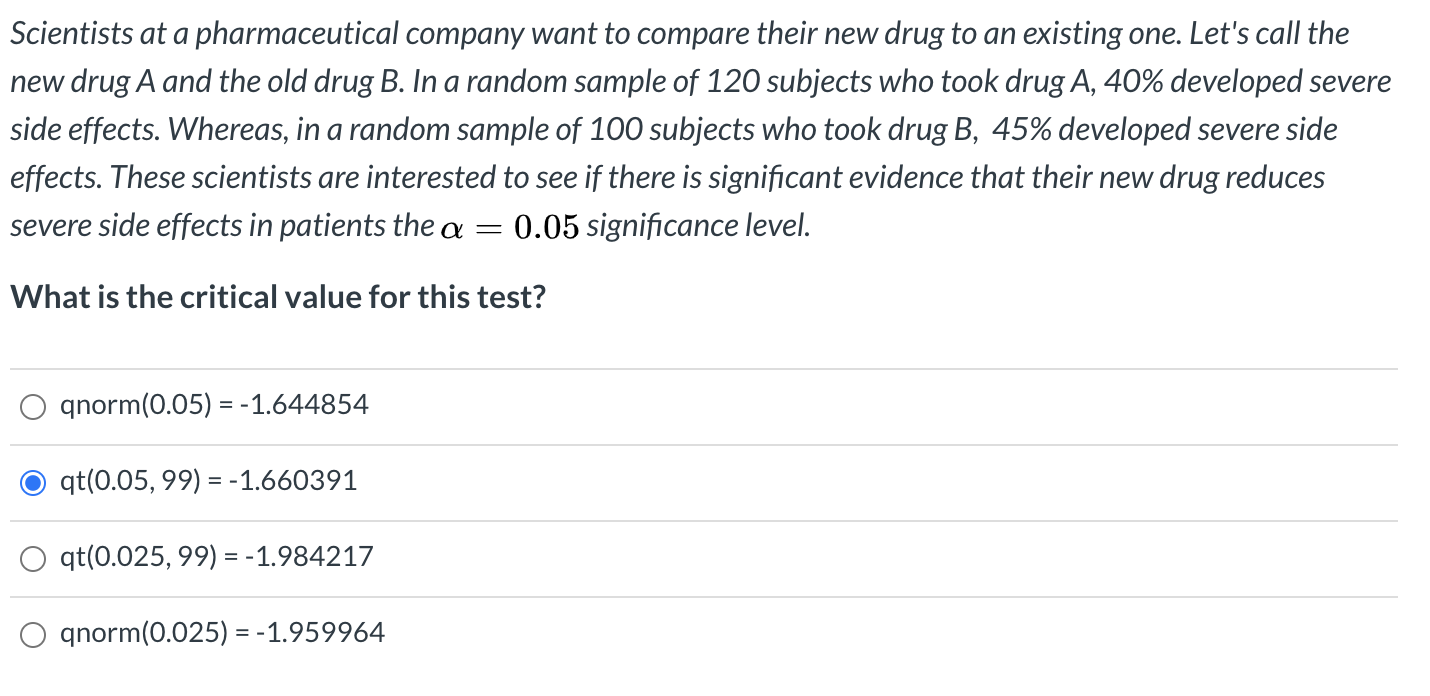Click the 0.05 value beside the alpha symbol
Screen dimensions: 1430x696
(546, 227)
